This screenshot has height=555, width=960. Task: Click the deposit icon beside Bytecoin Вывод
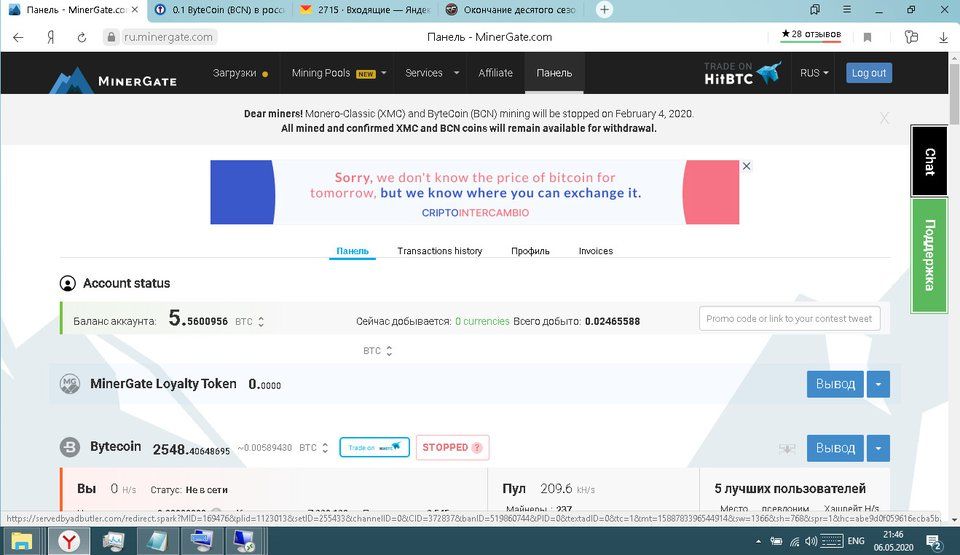coord(787,448)
